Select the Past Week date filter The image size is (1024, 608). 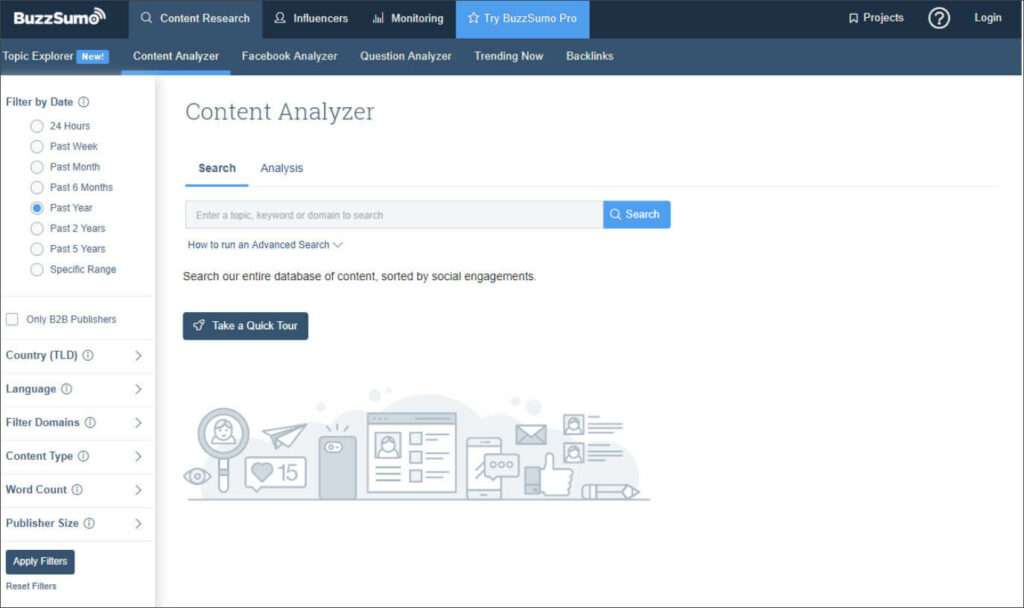tap(37, 146)
